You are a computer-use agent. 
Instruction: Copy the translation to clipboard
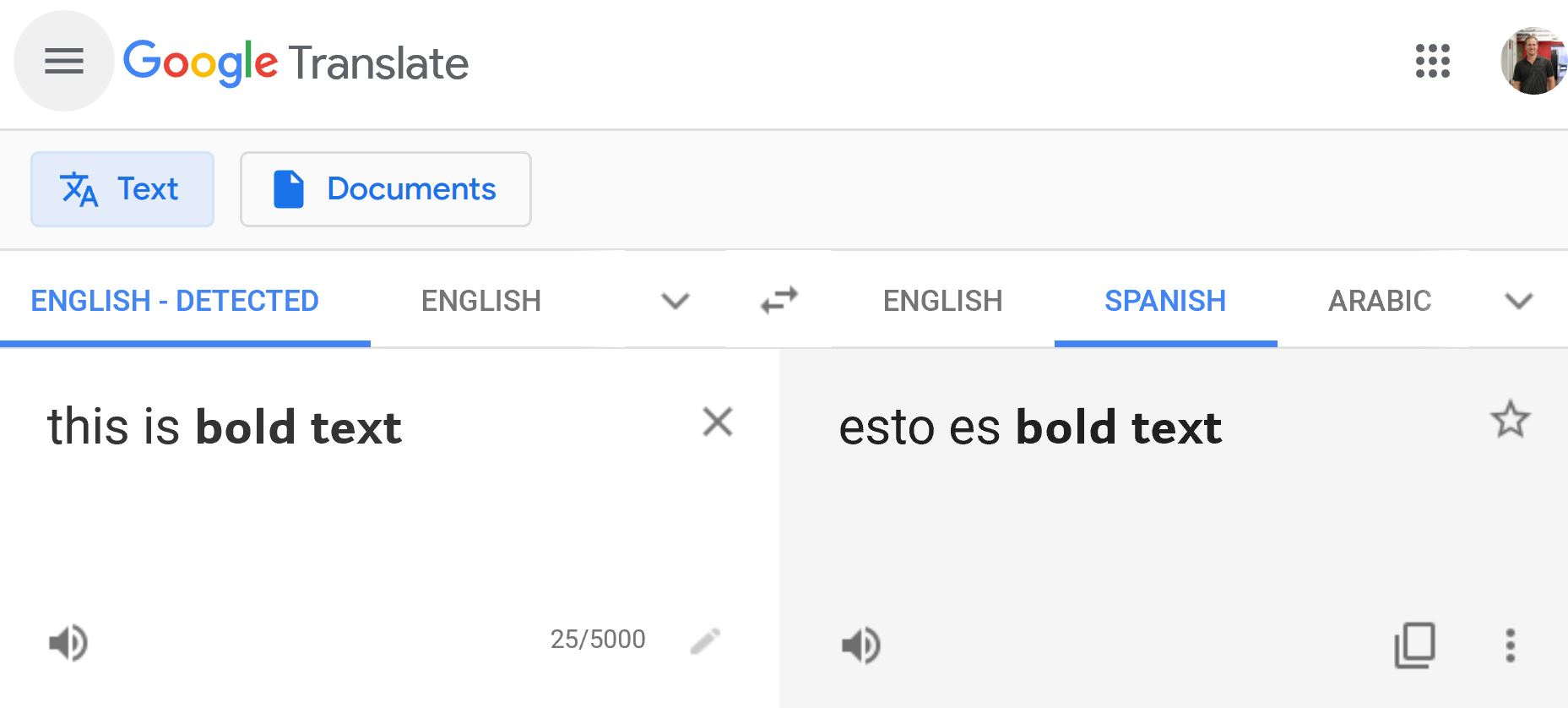pyautogui.click(x=1414, y=645)
